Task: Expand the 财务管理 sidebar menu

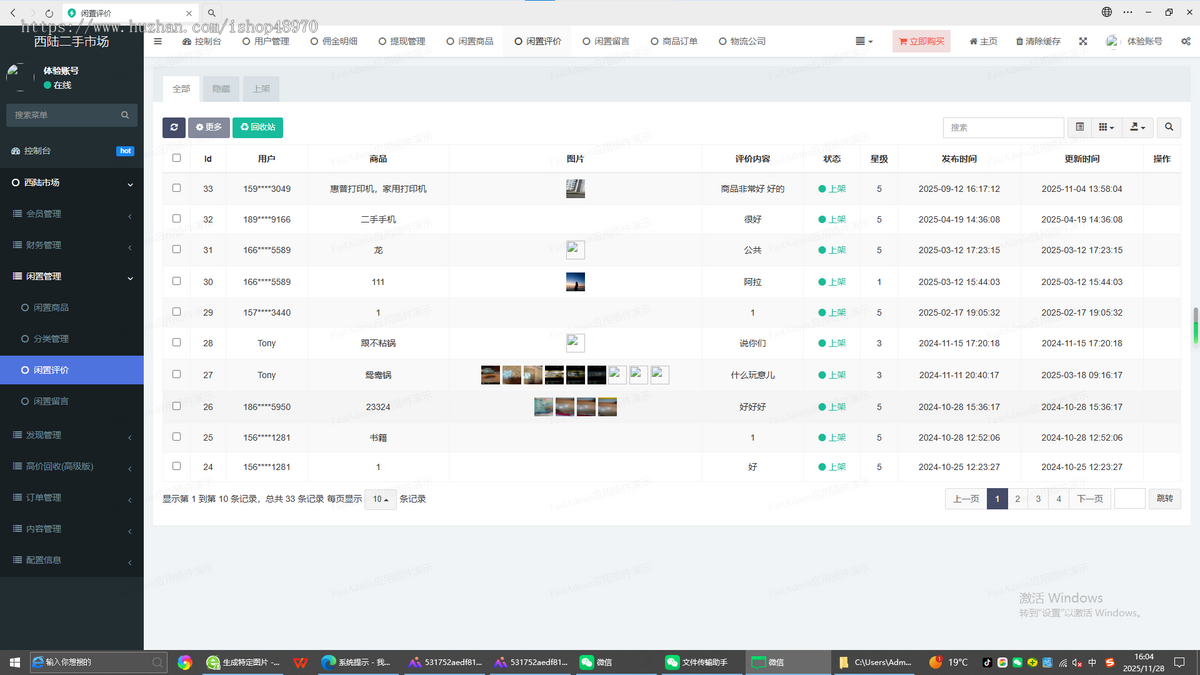Action: [x=72, y=245]
